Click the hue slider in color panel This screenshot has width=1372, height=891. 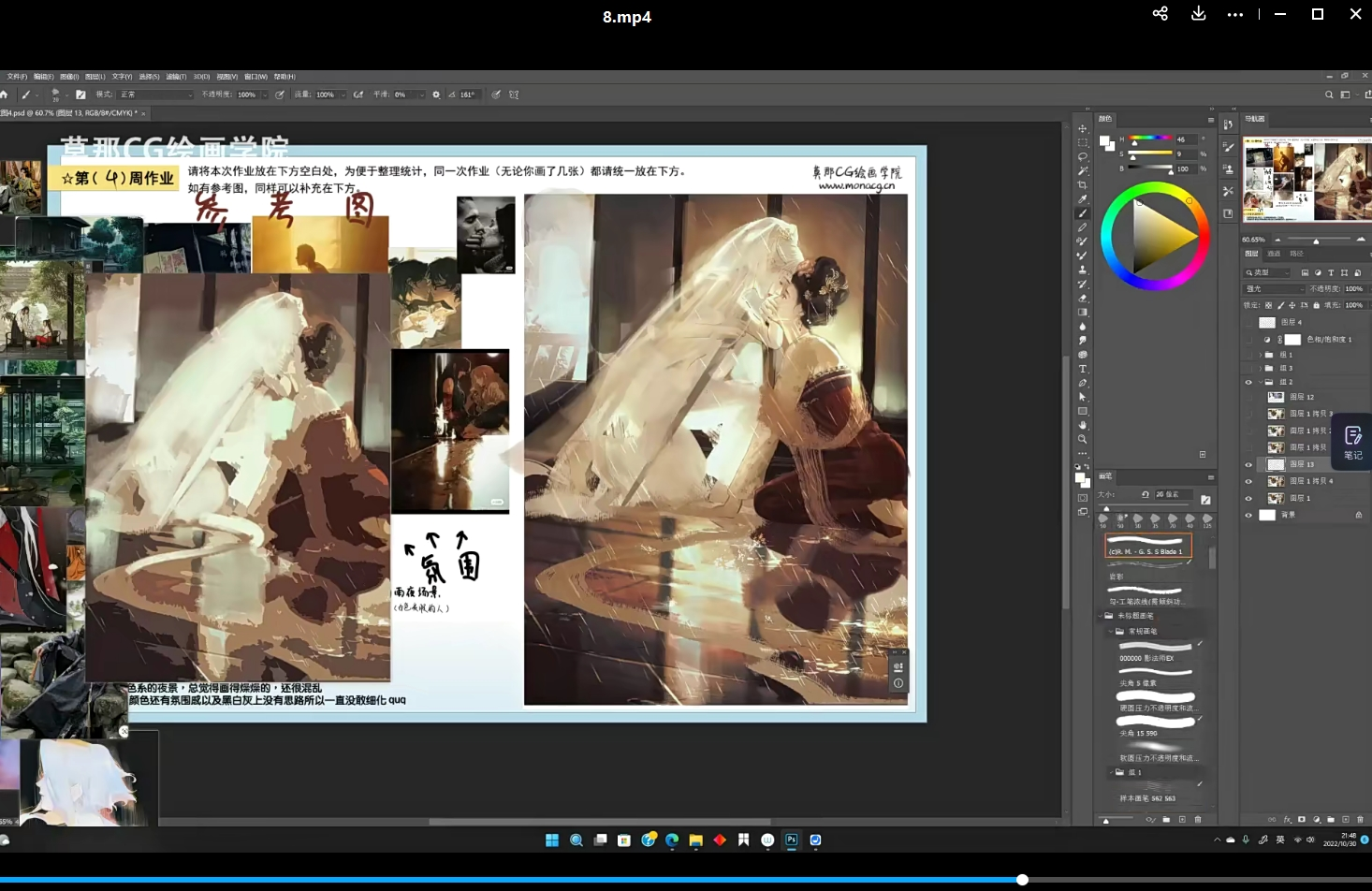[1150, 139]
